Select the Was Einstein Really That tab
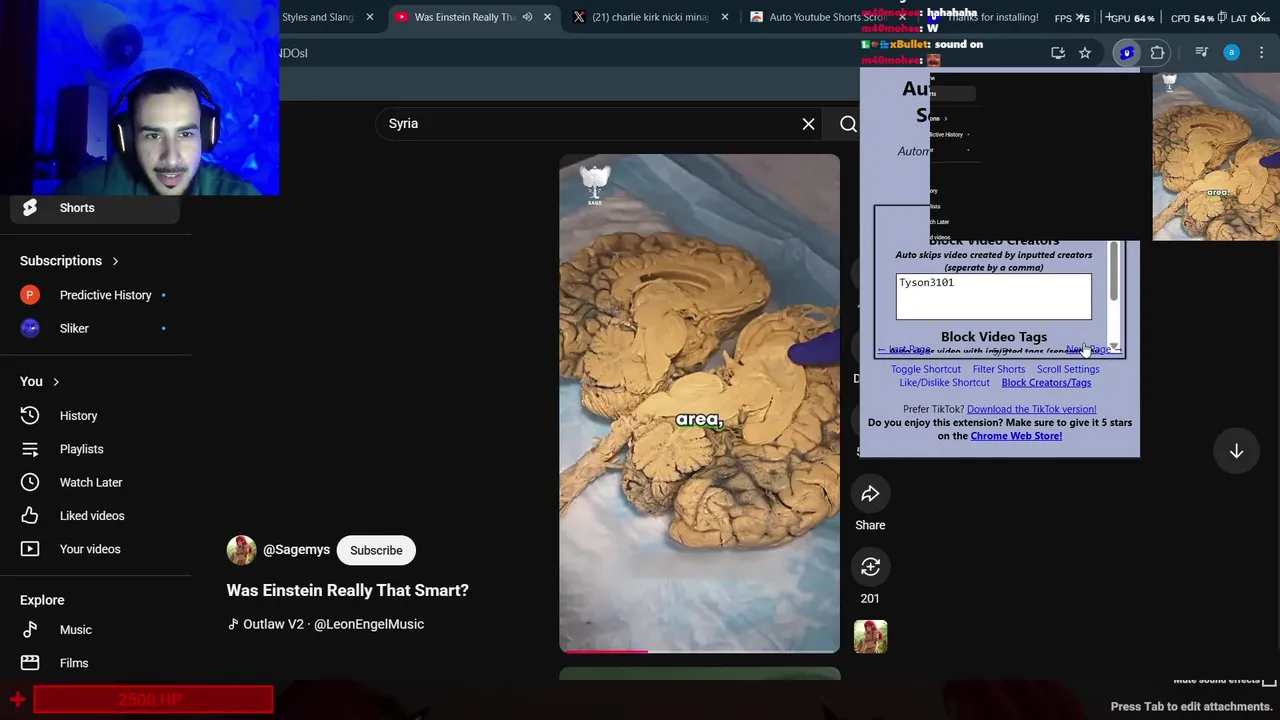The image size is (1280, 720). pos(464,17)
